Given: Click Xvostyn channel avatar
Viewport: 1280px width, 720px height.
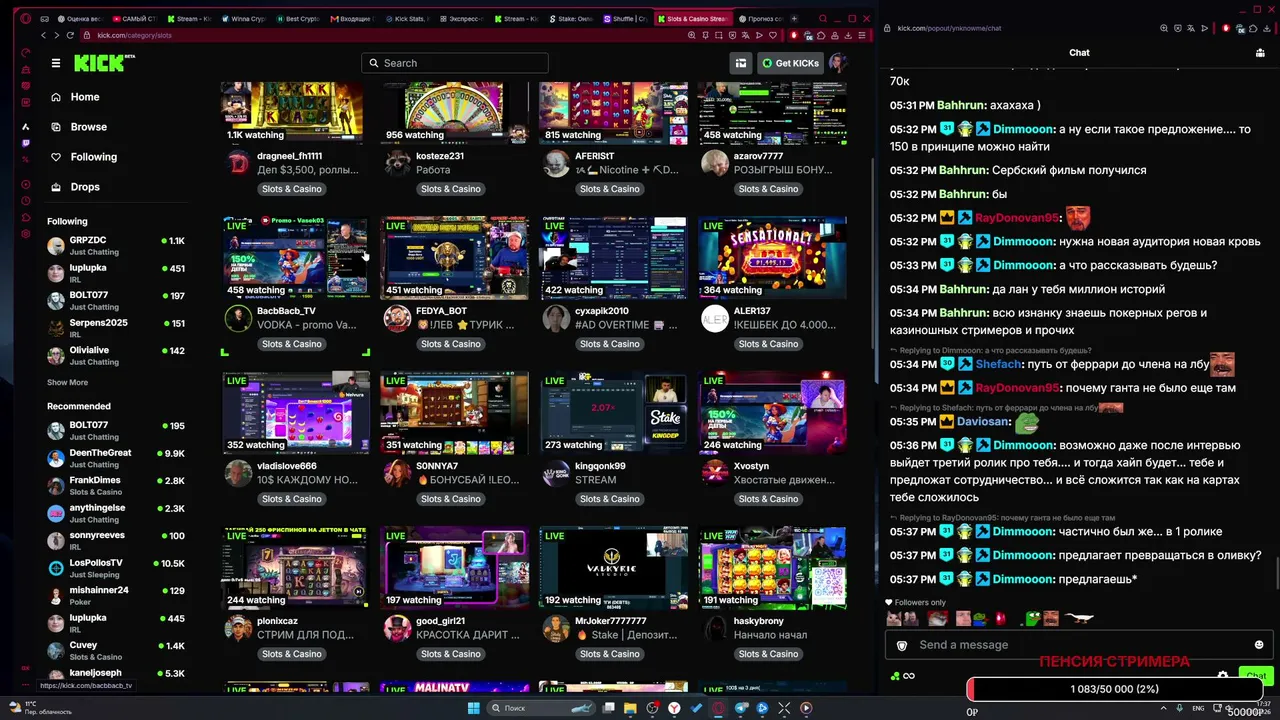Looking at the screenshot, I should click(x=715, y=473).
